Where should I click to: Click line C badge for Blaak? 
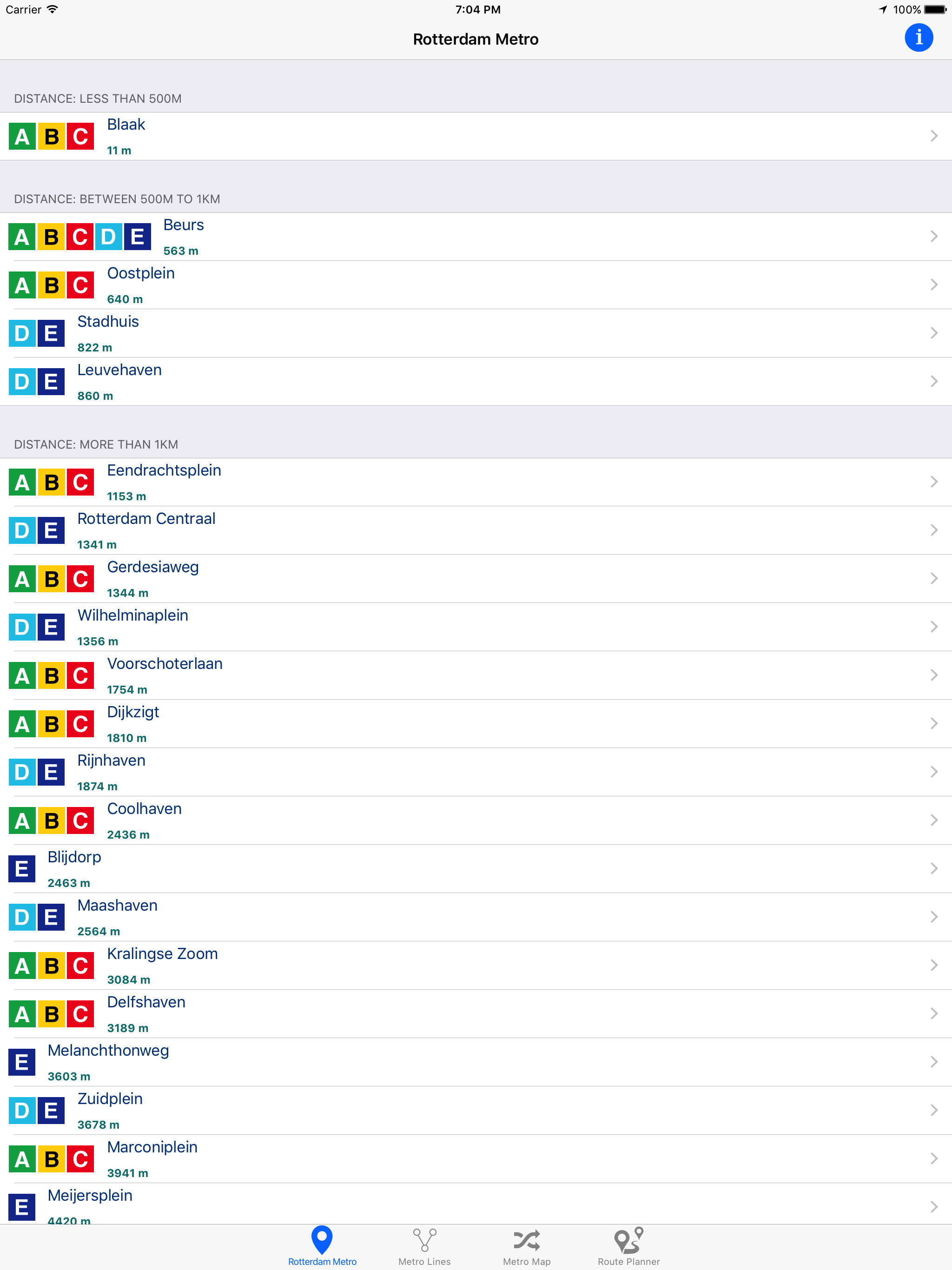point(80,137)
